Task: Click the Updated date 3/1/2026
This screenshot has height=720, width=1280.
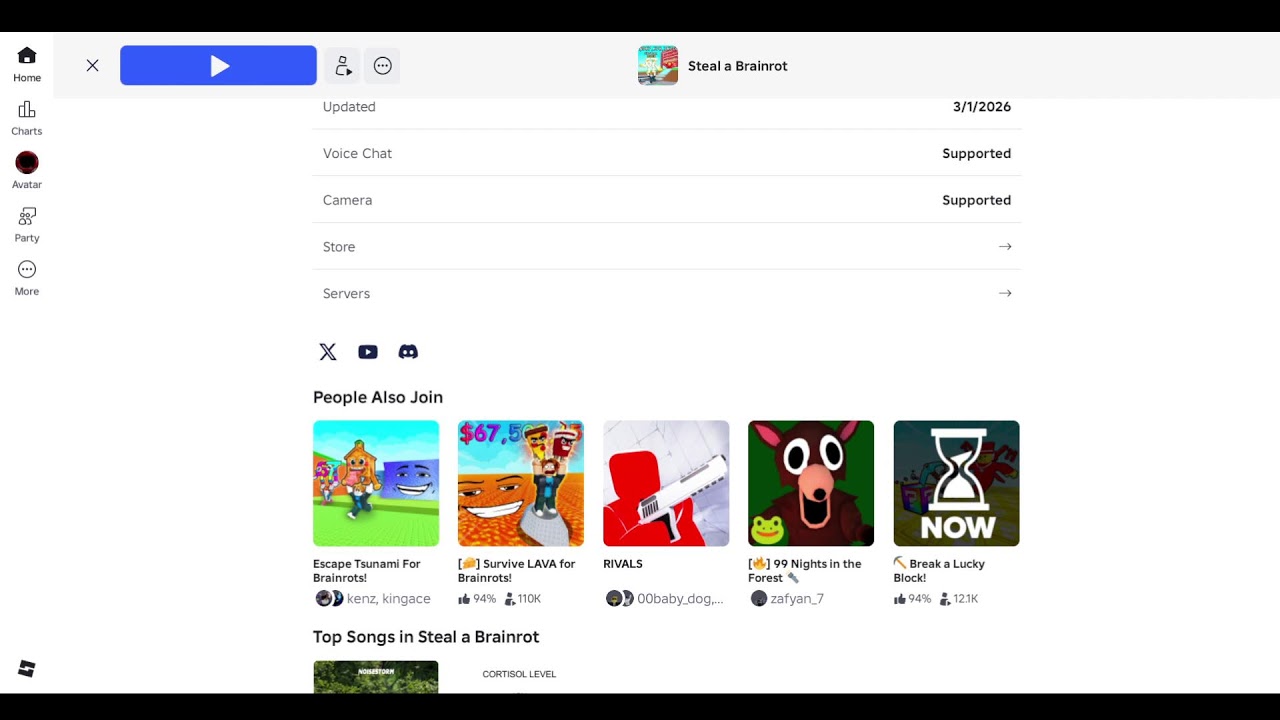Action: 982,107
